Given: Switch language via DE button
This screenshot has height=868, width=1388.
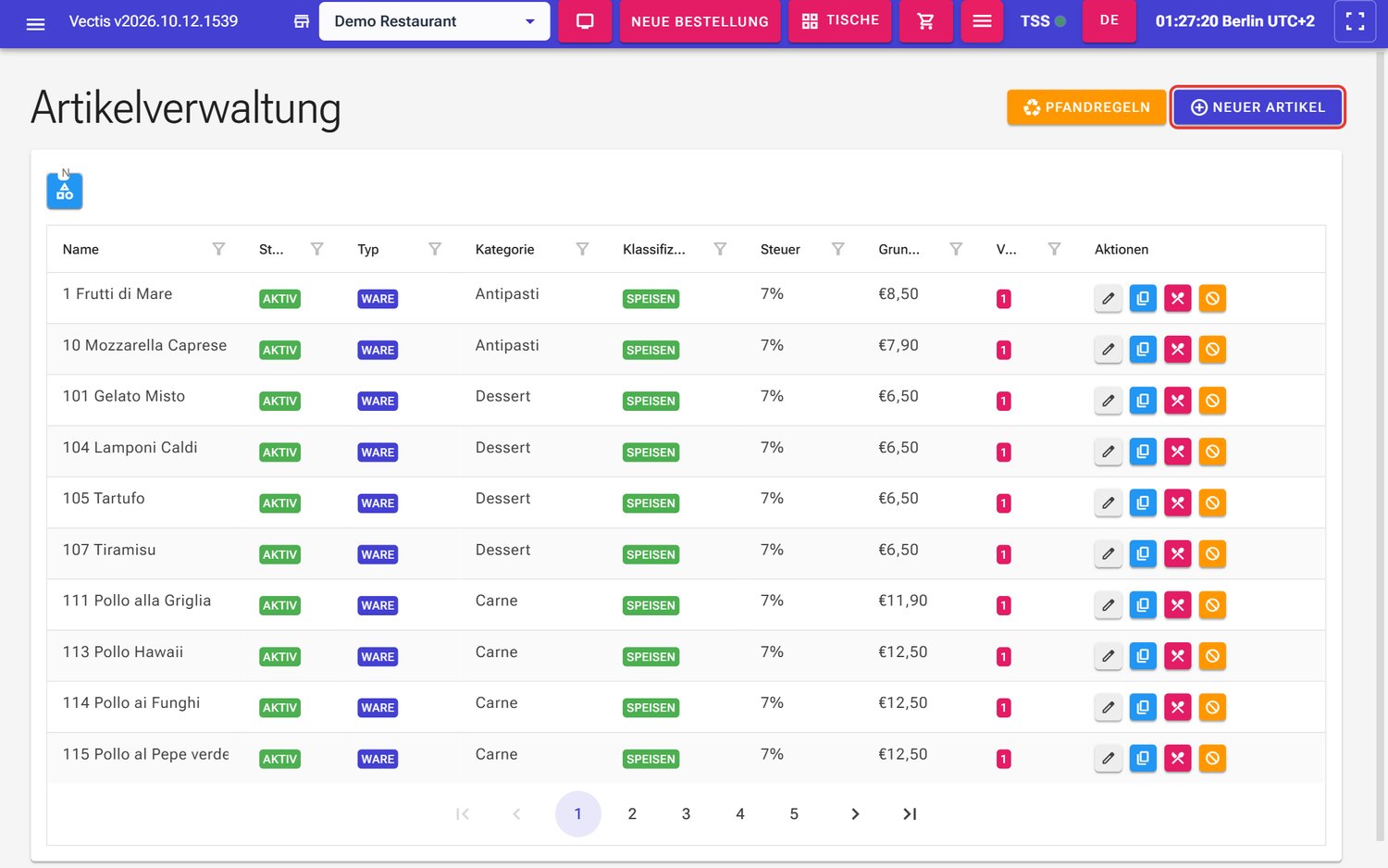Looking at the screenshot, I should coord(1109,20).
